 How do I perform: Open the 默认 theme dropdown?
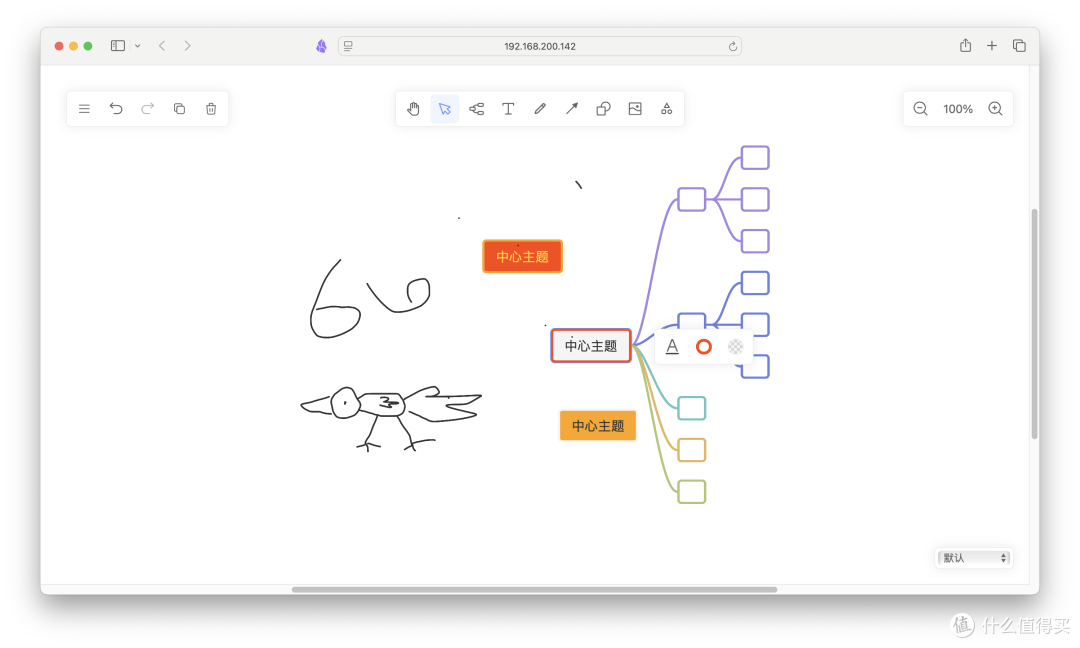click(x=973, y=558)
